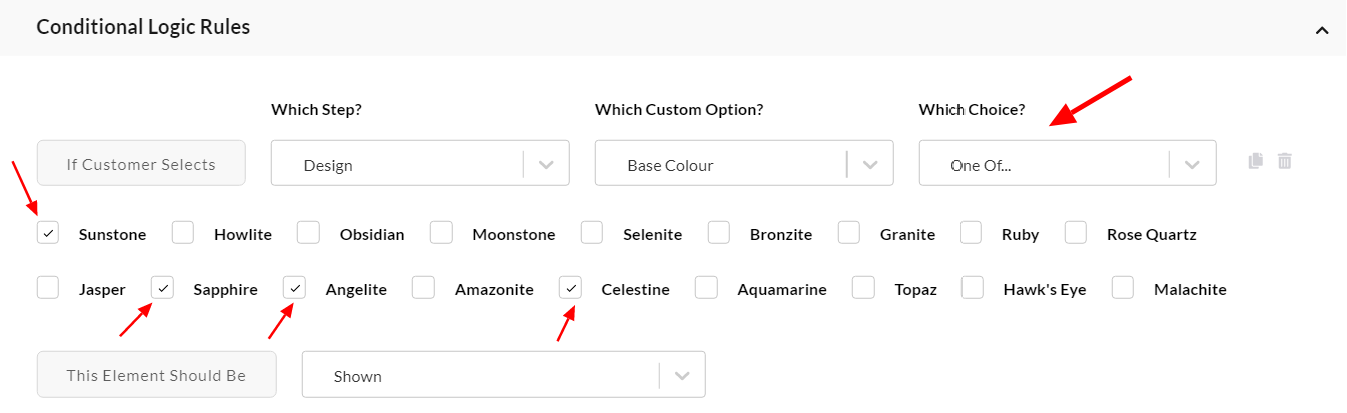Enable the Obsidian checkbox
The height and width of the screenshot is (413, 1347).
pos(308,233)
